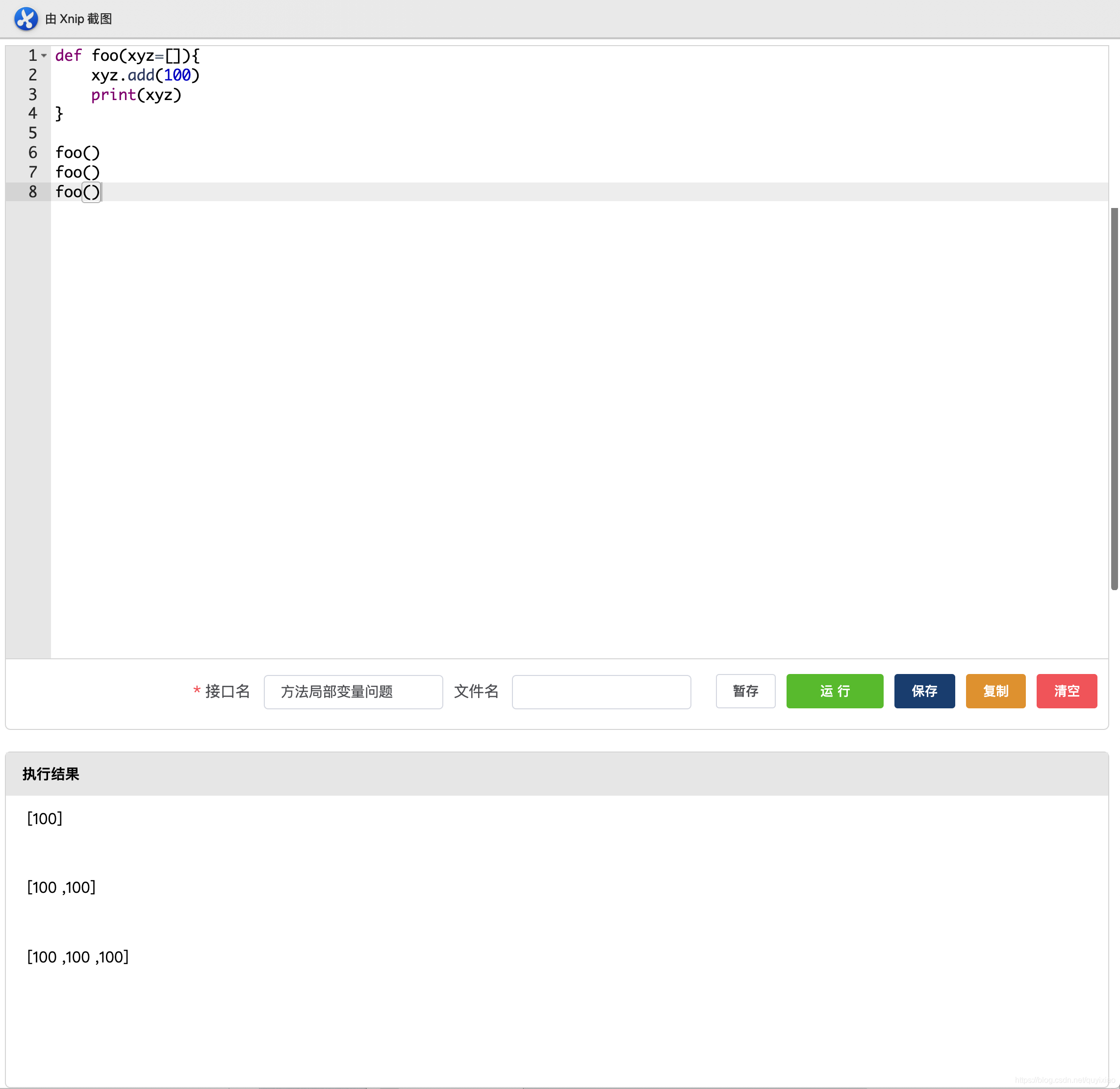This screenshot has width=1120, height=1089.
Task: Click the 'print(xyz)' code line
Action: [136, 94]
